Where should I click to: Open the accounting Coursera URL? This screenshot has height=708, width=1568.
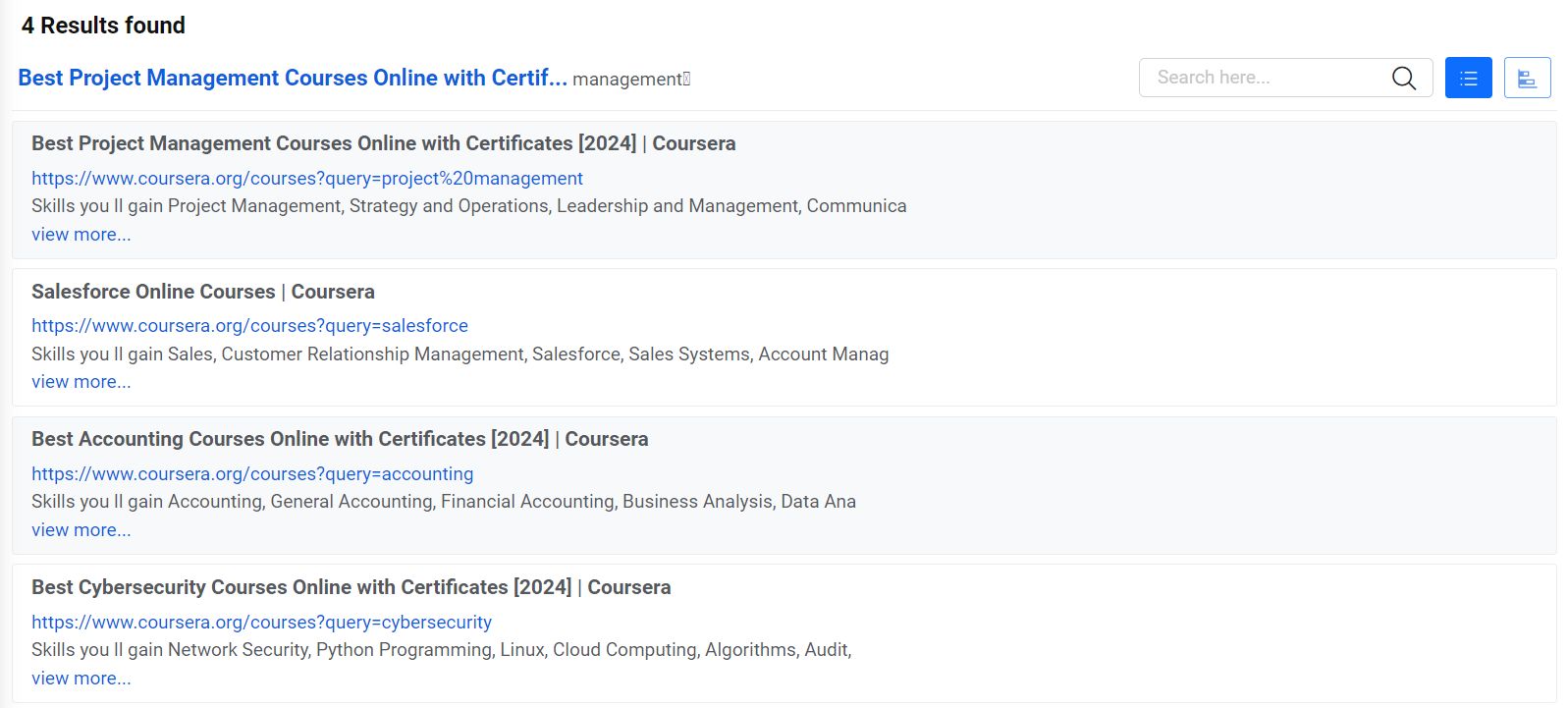[252, 473]
